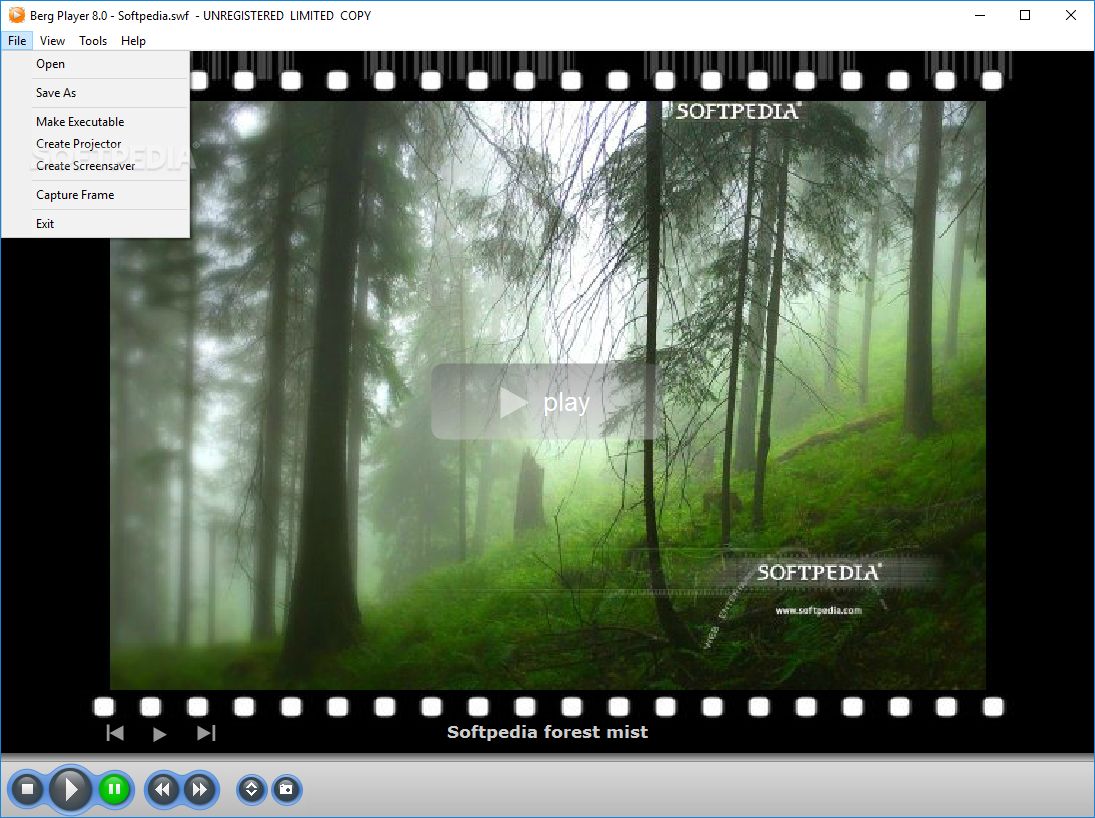This screenshot has height=818, width=1095.
Task: Click the Softpedia forest mist caption
Action: click(x=548, y=732)
